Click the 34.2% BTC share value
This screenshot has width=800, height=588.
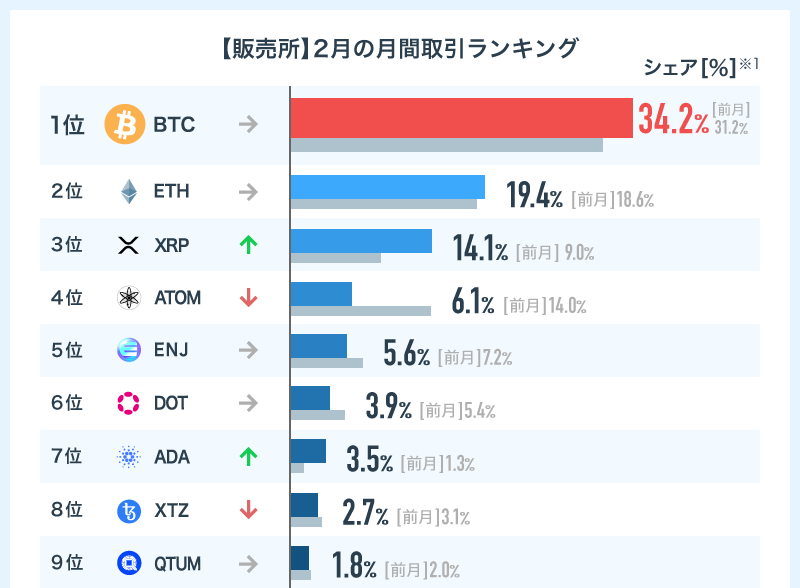tap(673, 120)
